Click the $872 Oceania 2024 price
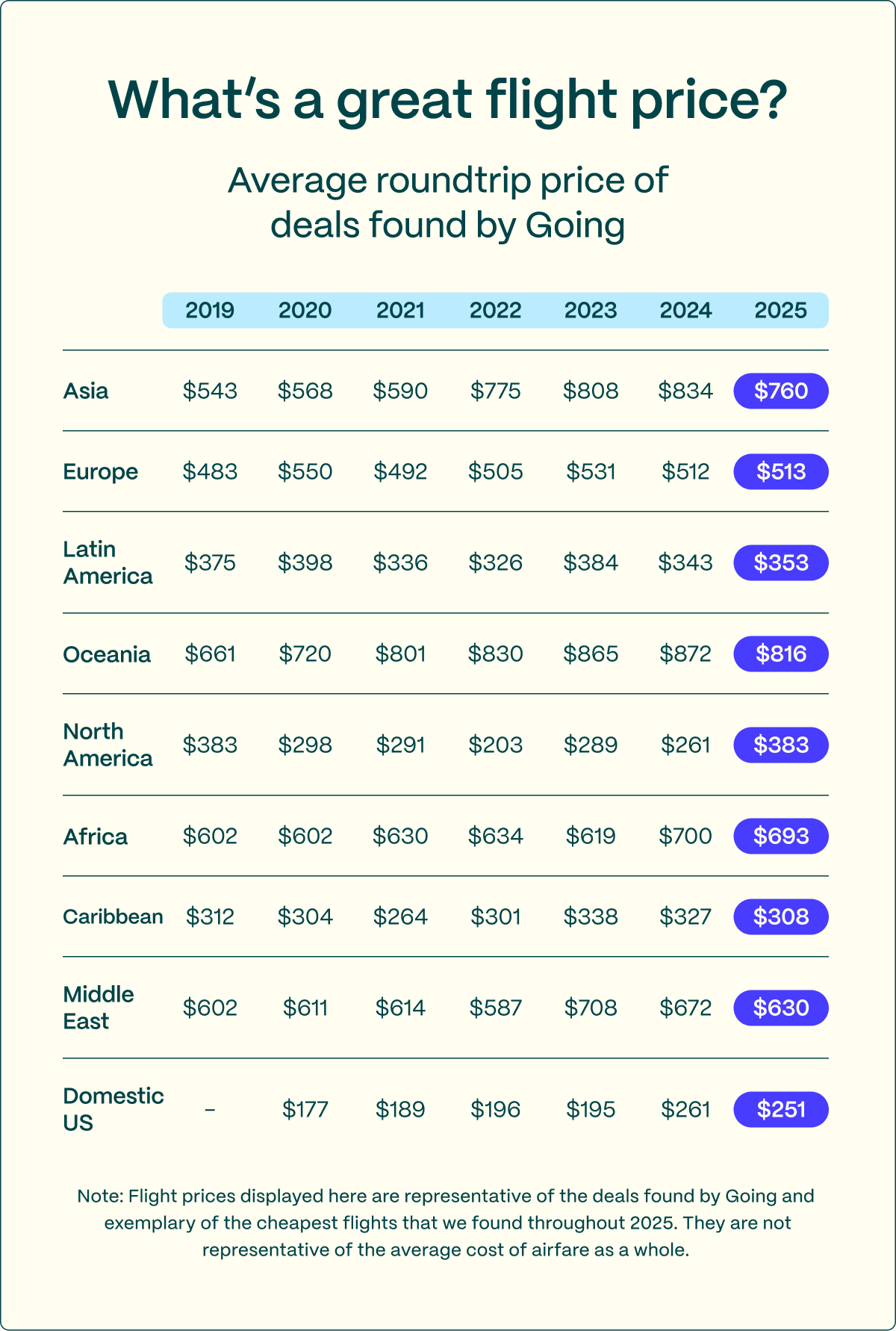The height and width of the screenshot is (1331, 896). click(x=685, y=654)
